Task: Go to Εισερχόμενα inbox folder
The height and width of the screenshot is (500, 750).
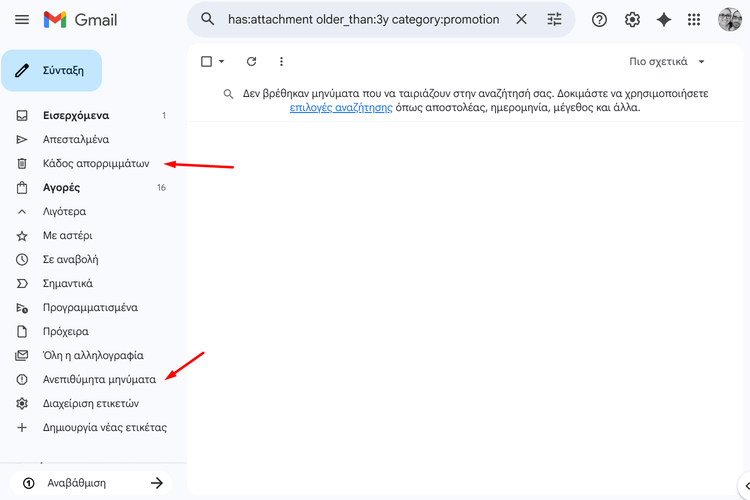Action: [x=76, y=116]
